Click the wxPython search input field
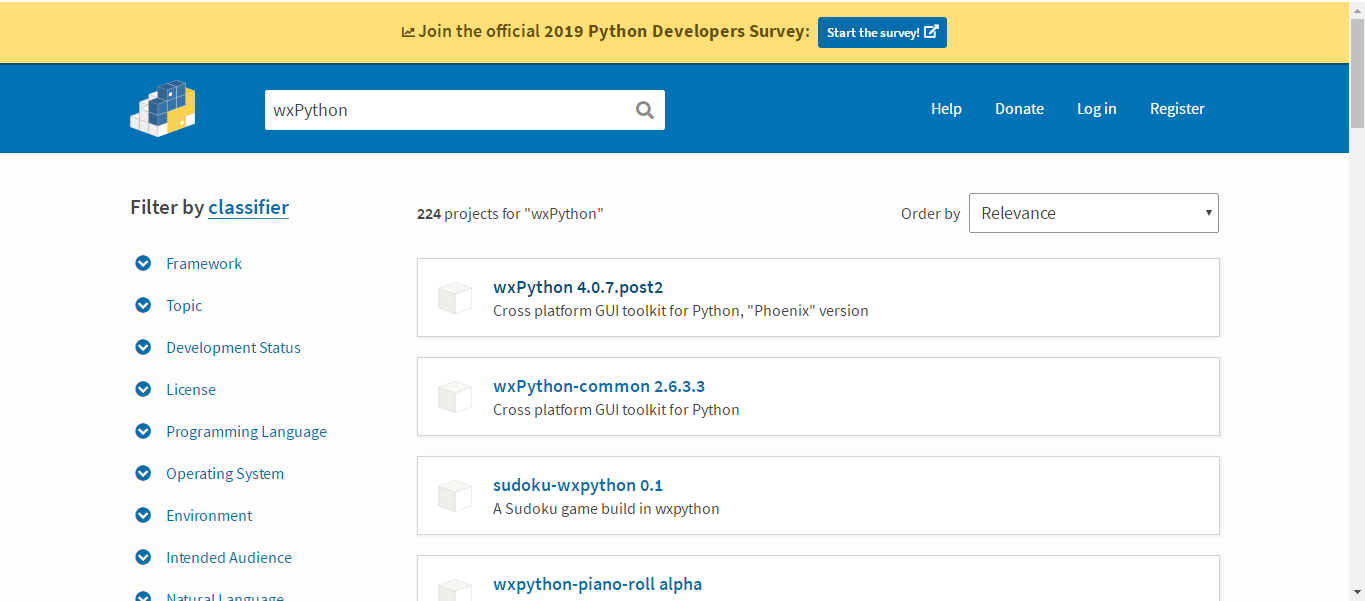1365x601 pixels. pyautogui.click(x=445, y=110)
